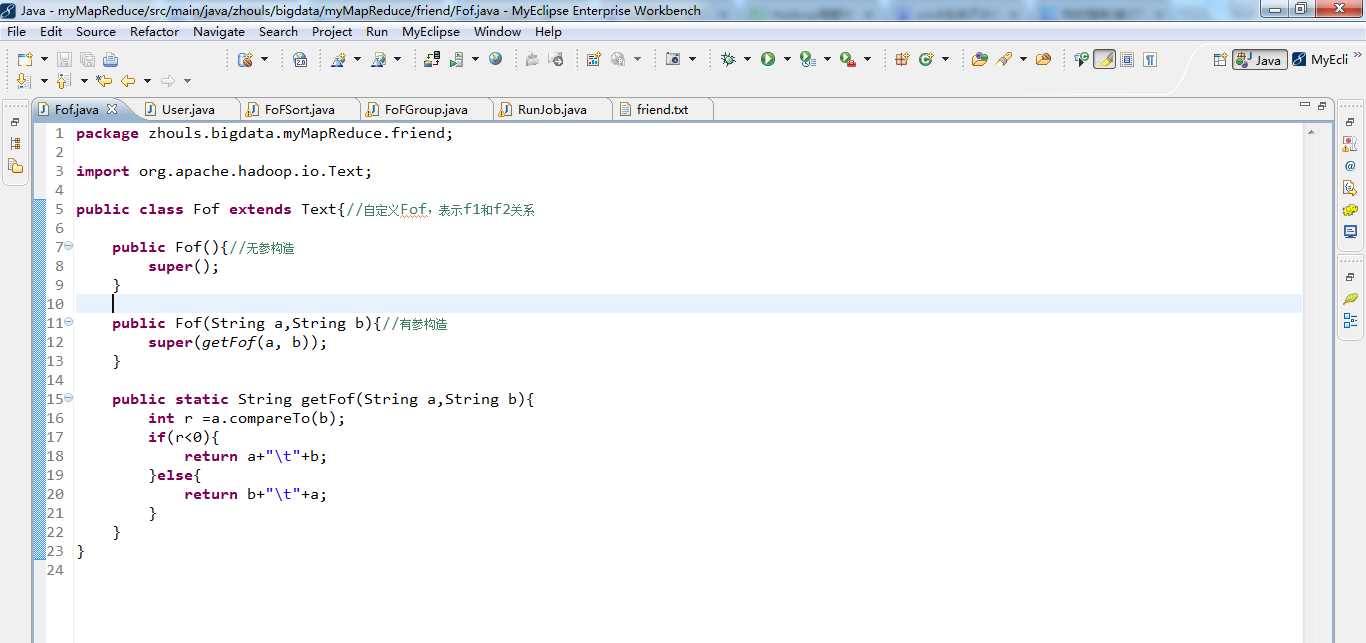Close the Fof.java tab

pos(112,109)
